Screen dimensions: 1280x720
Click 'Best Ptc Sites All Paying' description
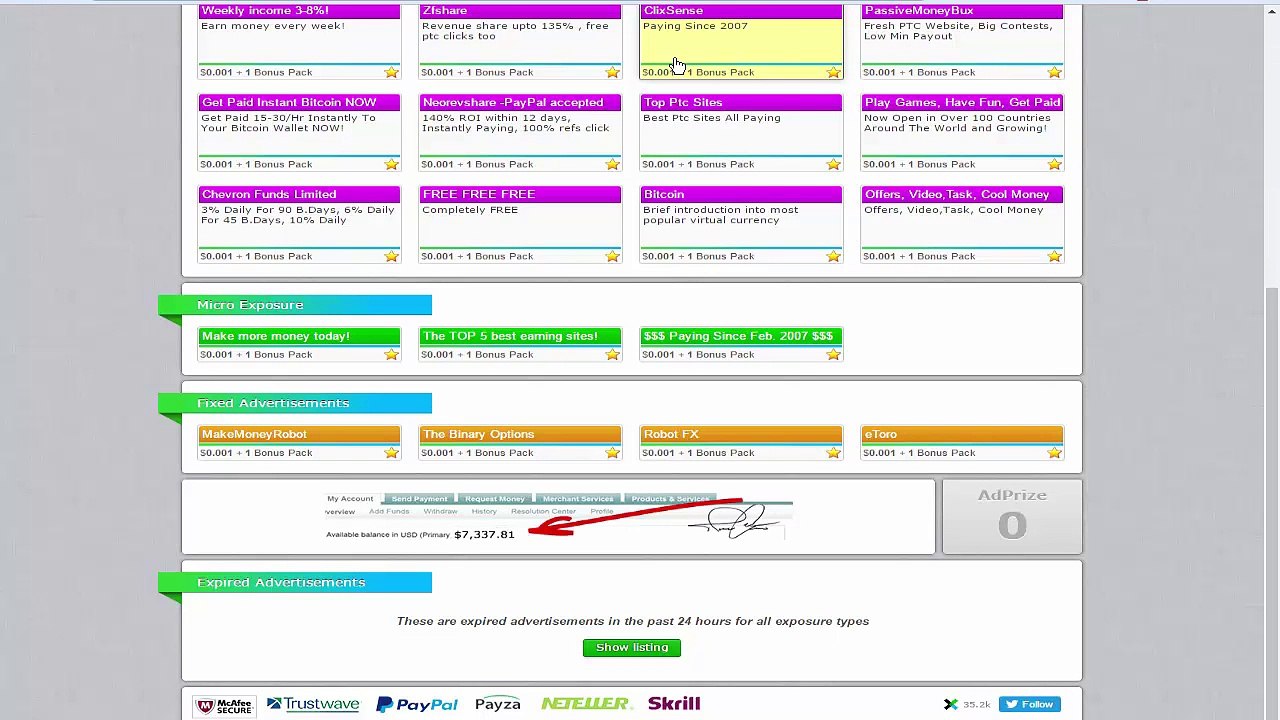(x=712, y=118)
